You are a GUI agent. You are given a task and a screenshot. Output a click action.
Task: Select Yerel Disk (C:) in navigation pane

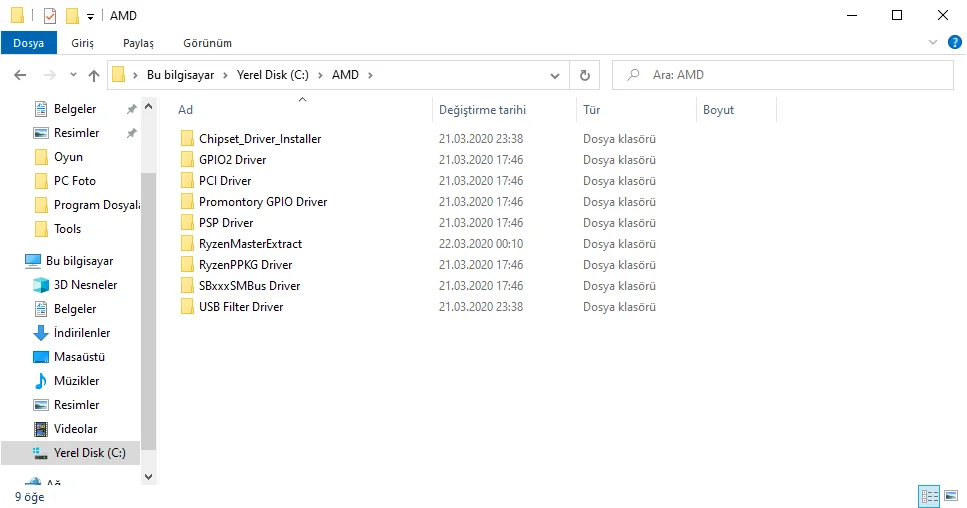click(71, 453)
